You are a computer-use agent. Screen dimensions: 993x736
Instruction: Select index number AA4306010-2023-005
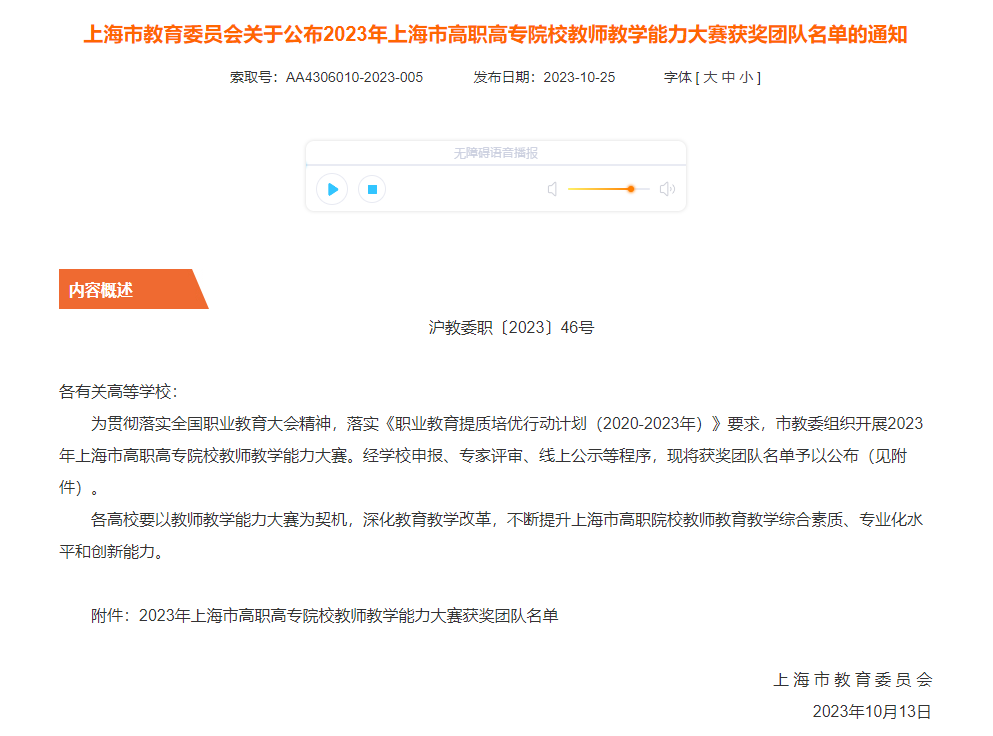[x=354, y=77]
